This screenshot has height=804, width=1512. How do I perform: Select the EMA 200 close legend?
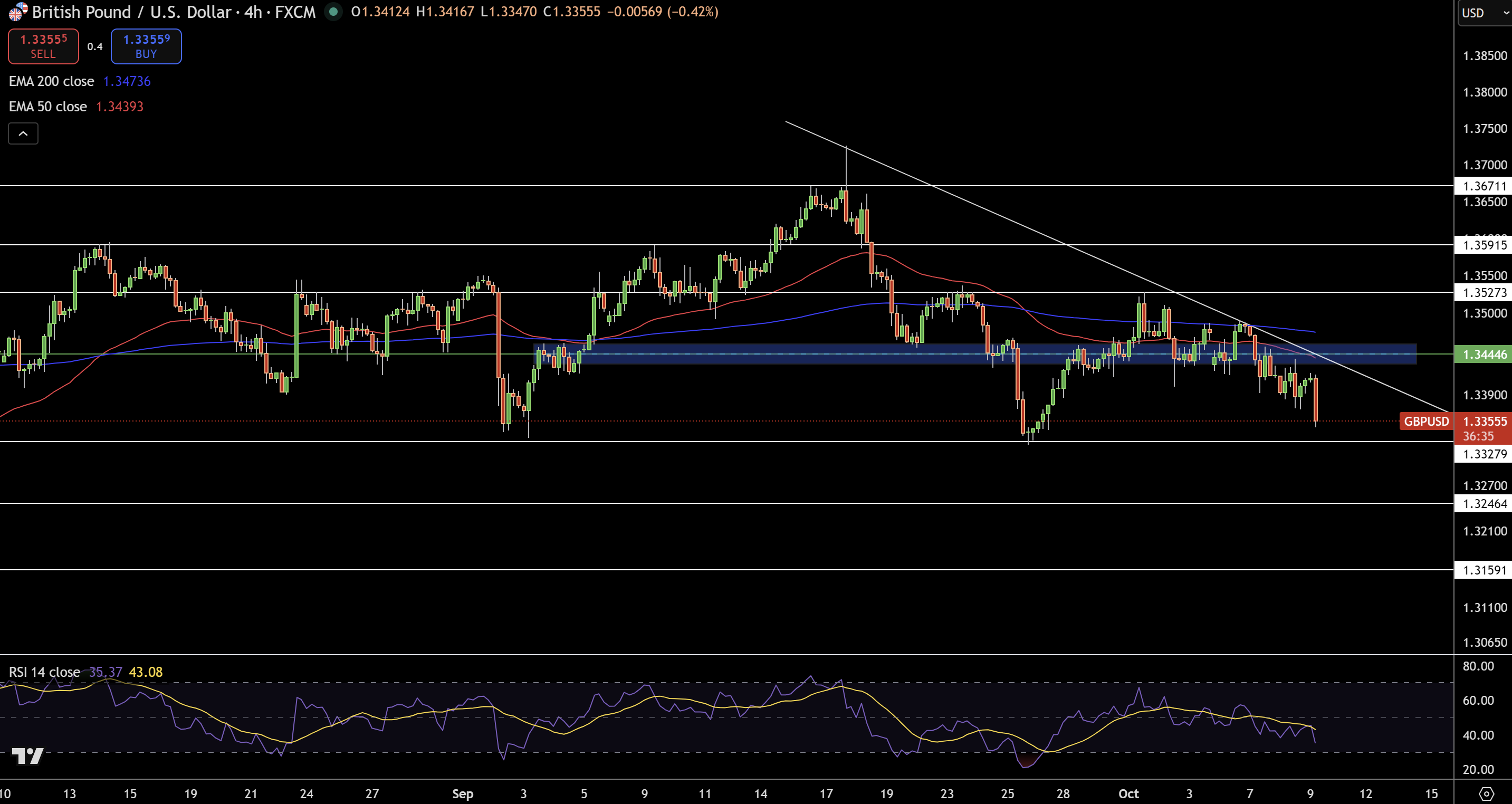[52, 82]
